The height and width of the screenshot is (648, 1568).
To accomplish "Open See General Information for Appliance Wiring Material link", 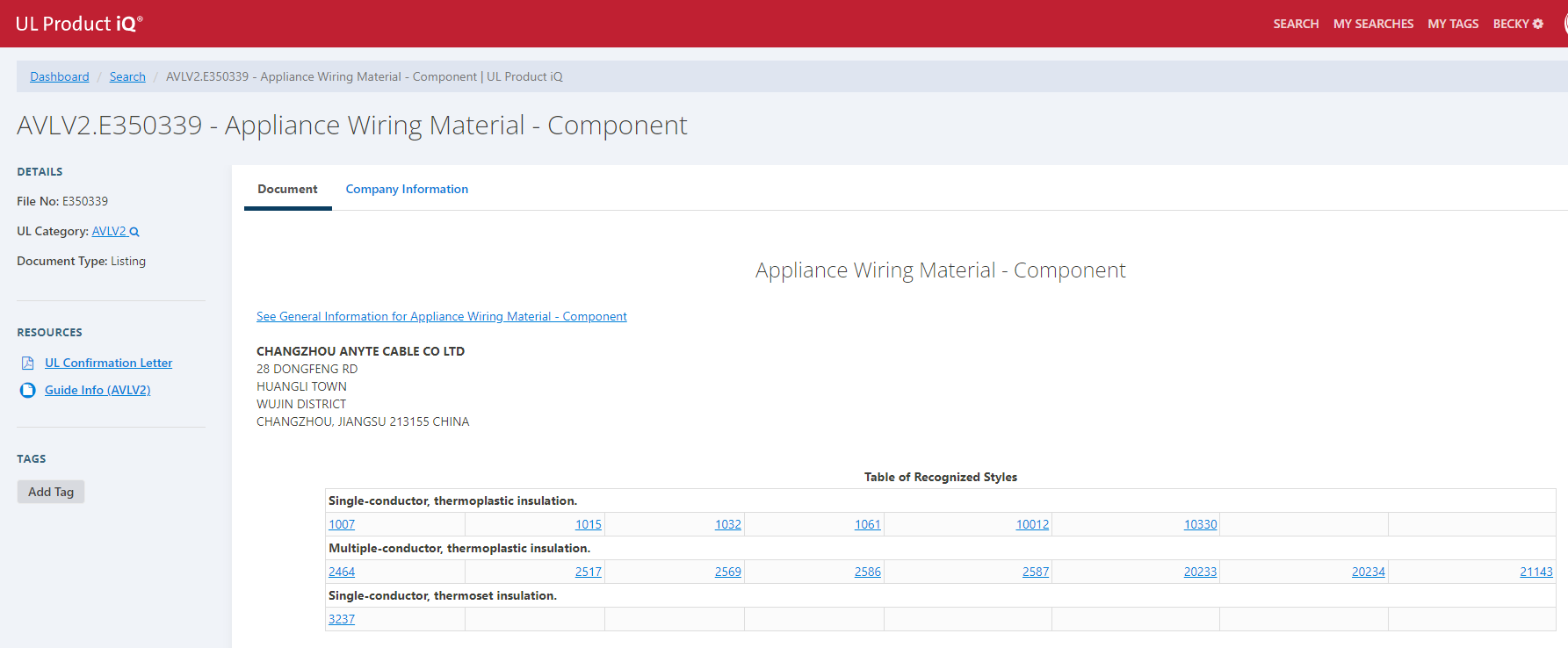I will click(442, 316).
